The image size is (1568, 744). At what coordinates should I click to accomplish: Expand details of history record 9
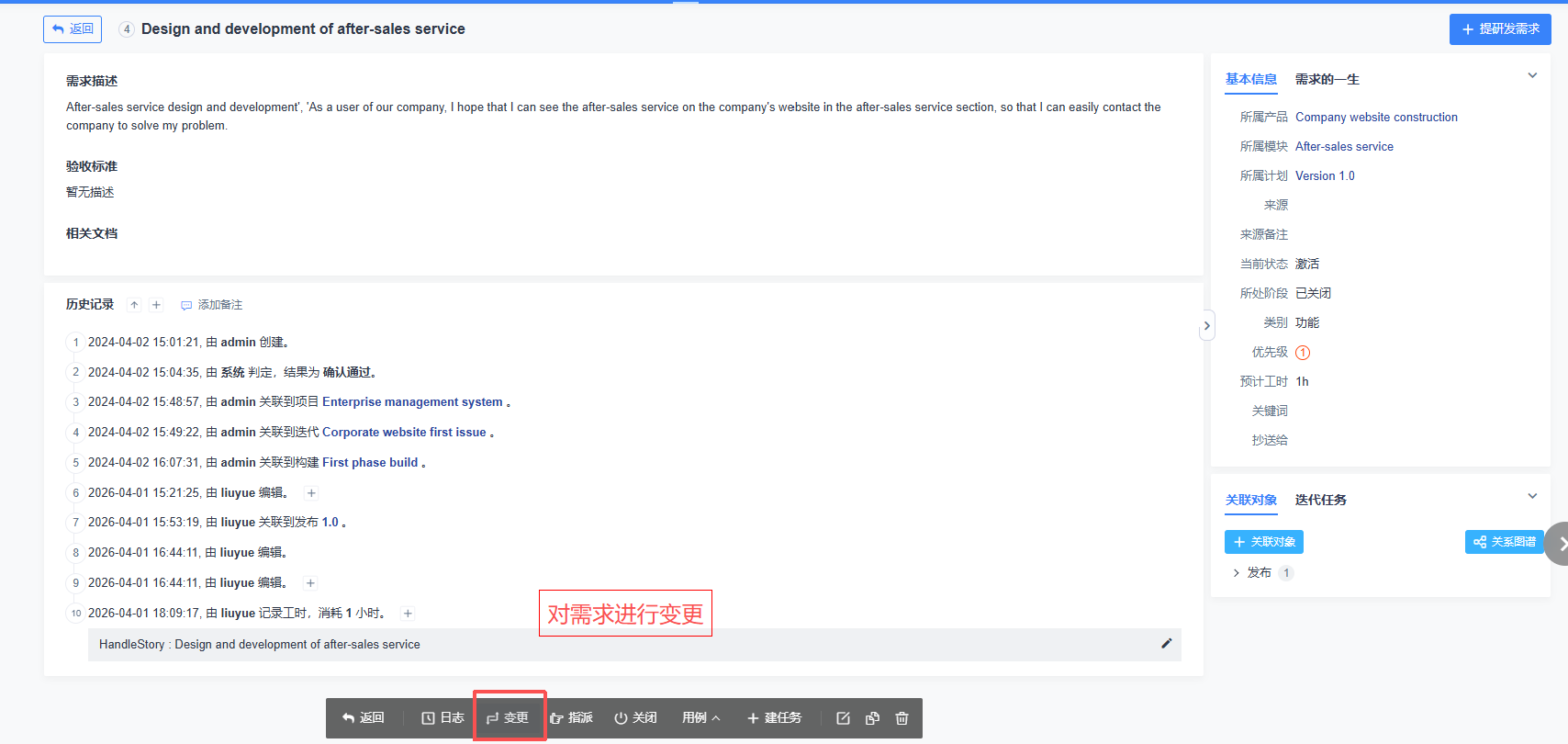tap(310, 583)
